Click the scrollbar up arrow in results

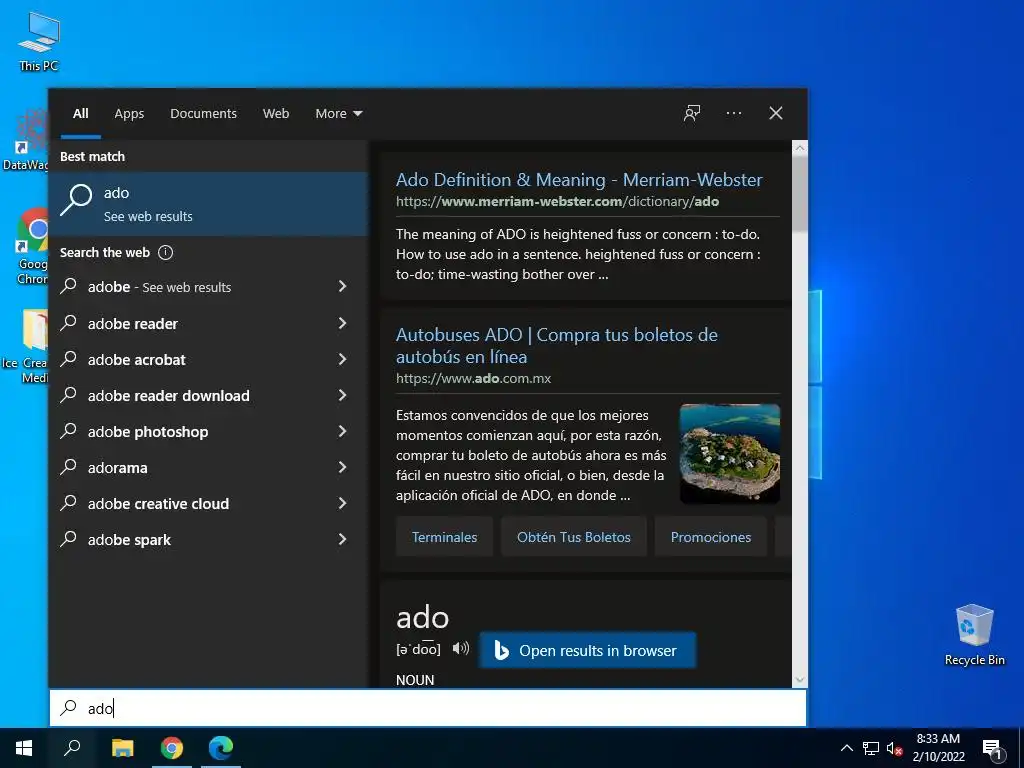(x=799, y=148)
